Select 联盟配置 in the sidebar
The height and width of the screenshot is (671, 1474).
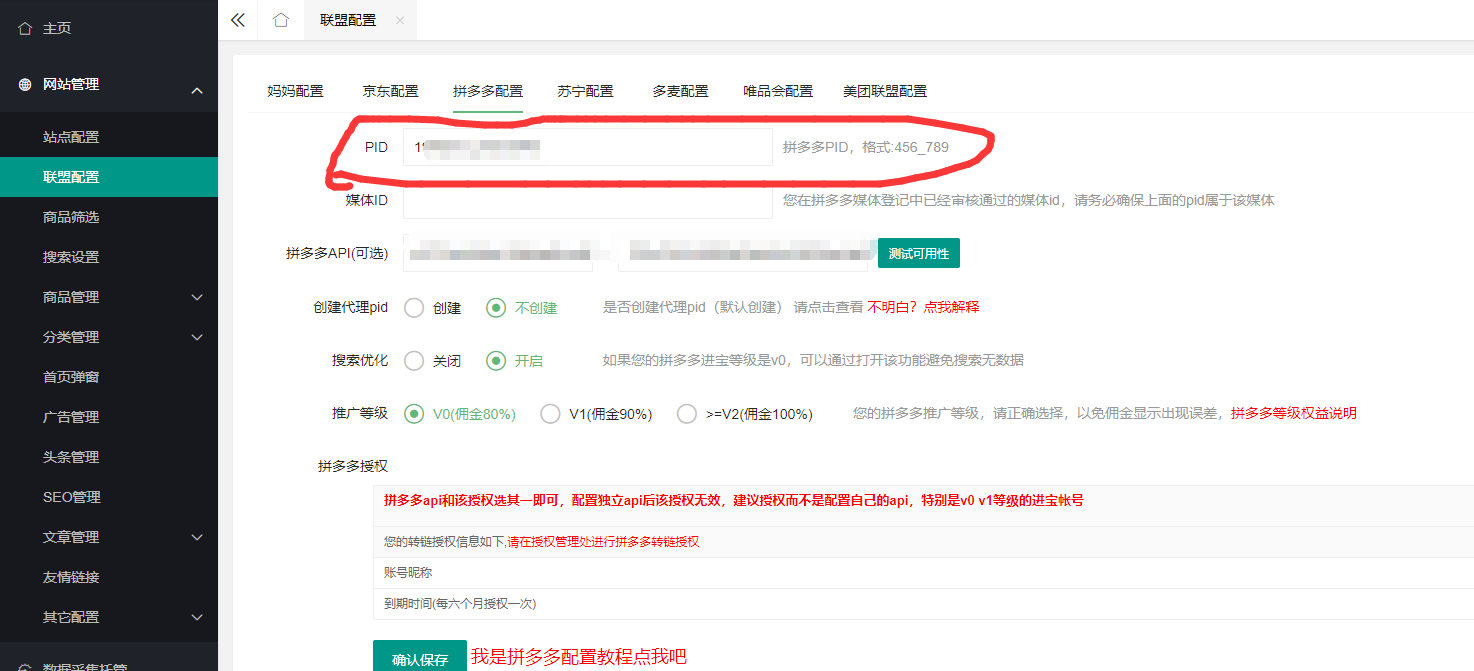(109, 177)
